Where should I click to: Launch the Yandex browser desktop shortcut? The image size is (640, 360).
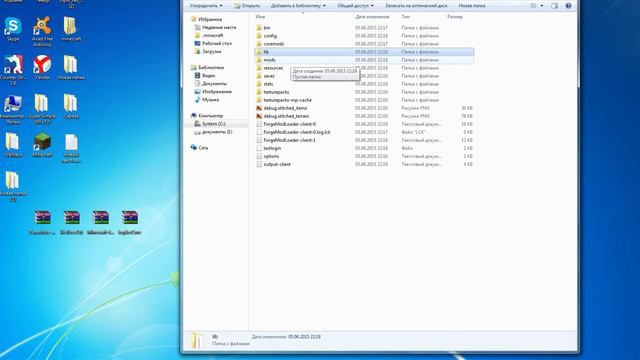42,68
